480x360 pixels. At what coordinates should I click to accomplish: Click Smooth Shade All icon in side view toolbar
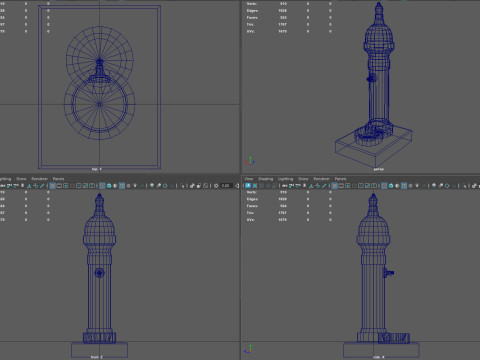tap(391, 186)
